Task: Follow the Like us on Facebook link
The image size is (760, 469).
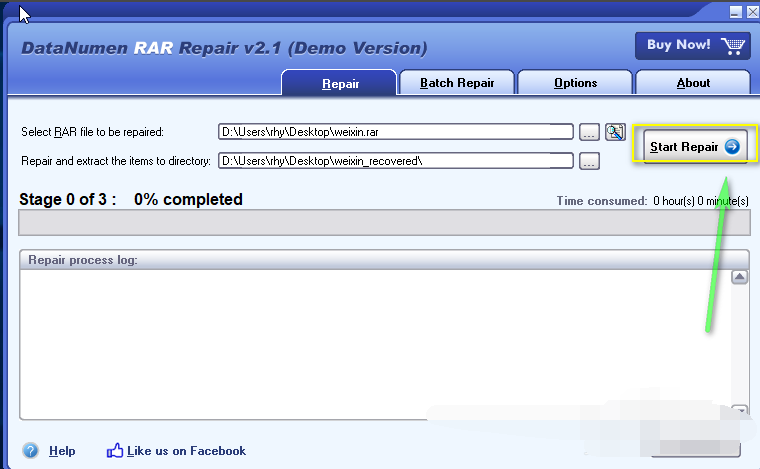Action: (x=188, y=451)
